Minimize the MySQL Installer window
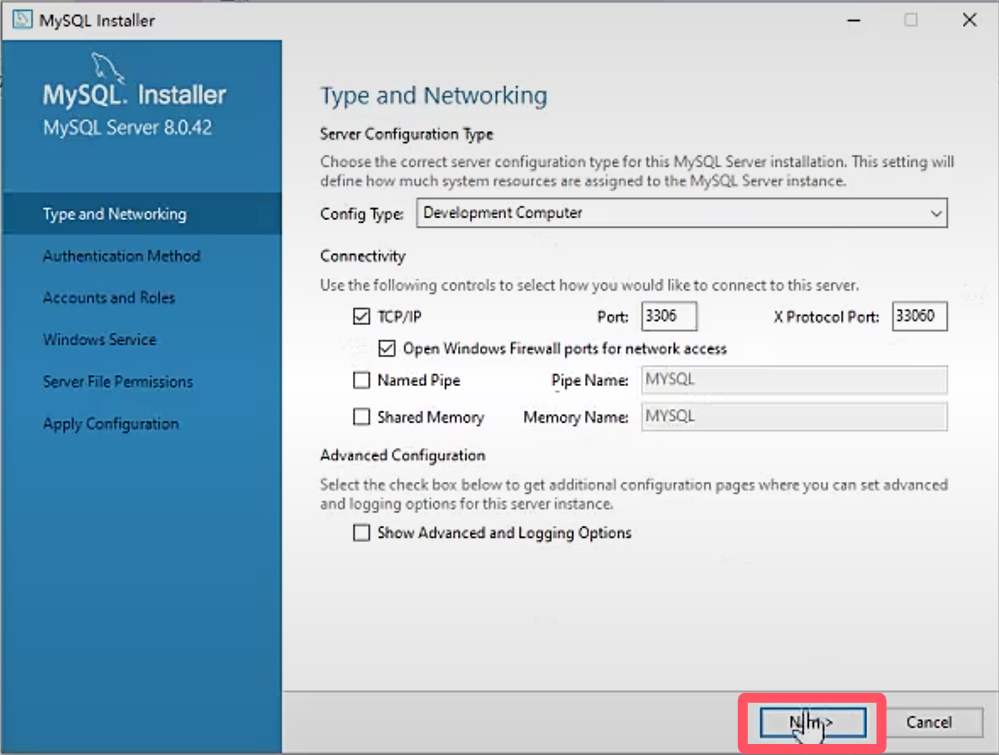This screenshot has height=755, width=999. click(854, 20)
